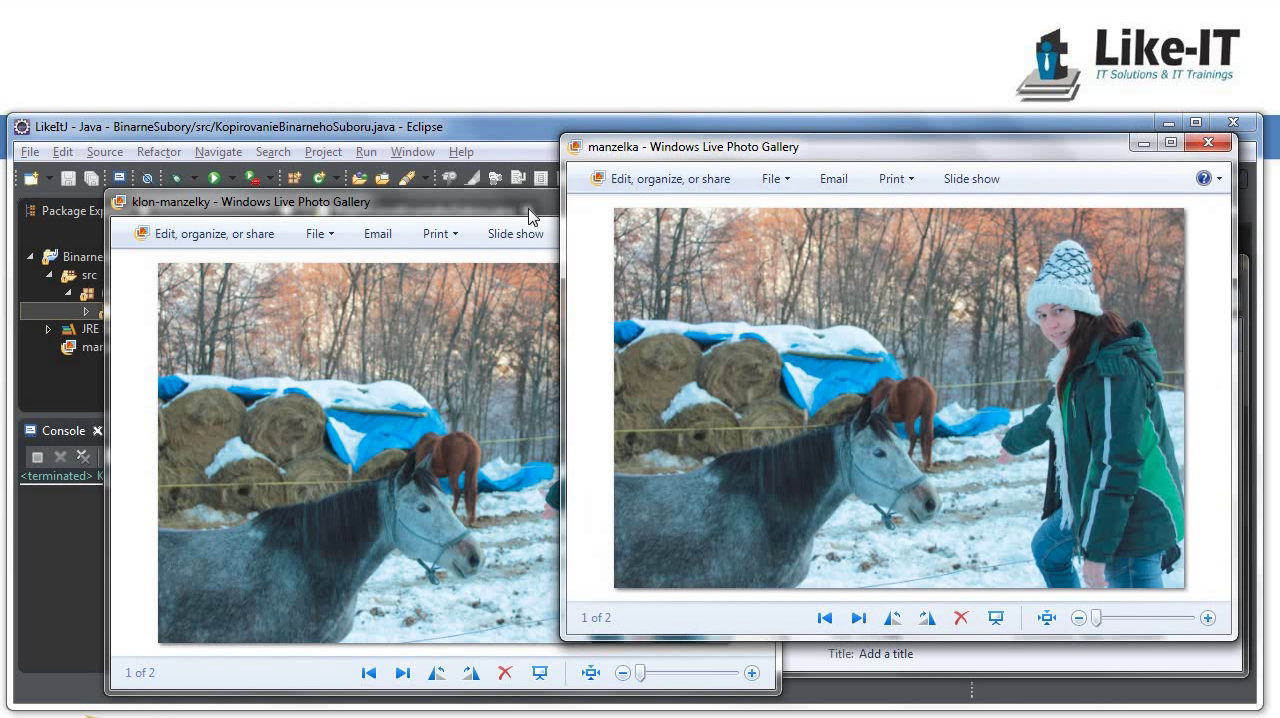
Task: Rotate clockwise in manzelka window
Action: point(927,618)
